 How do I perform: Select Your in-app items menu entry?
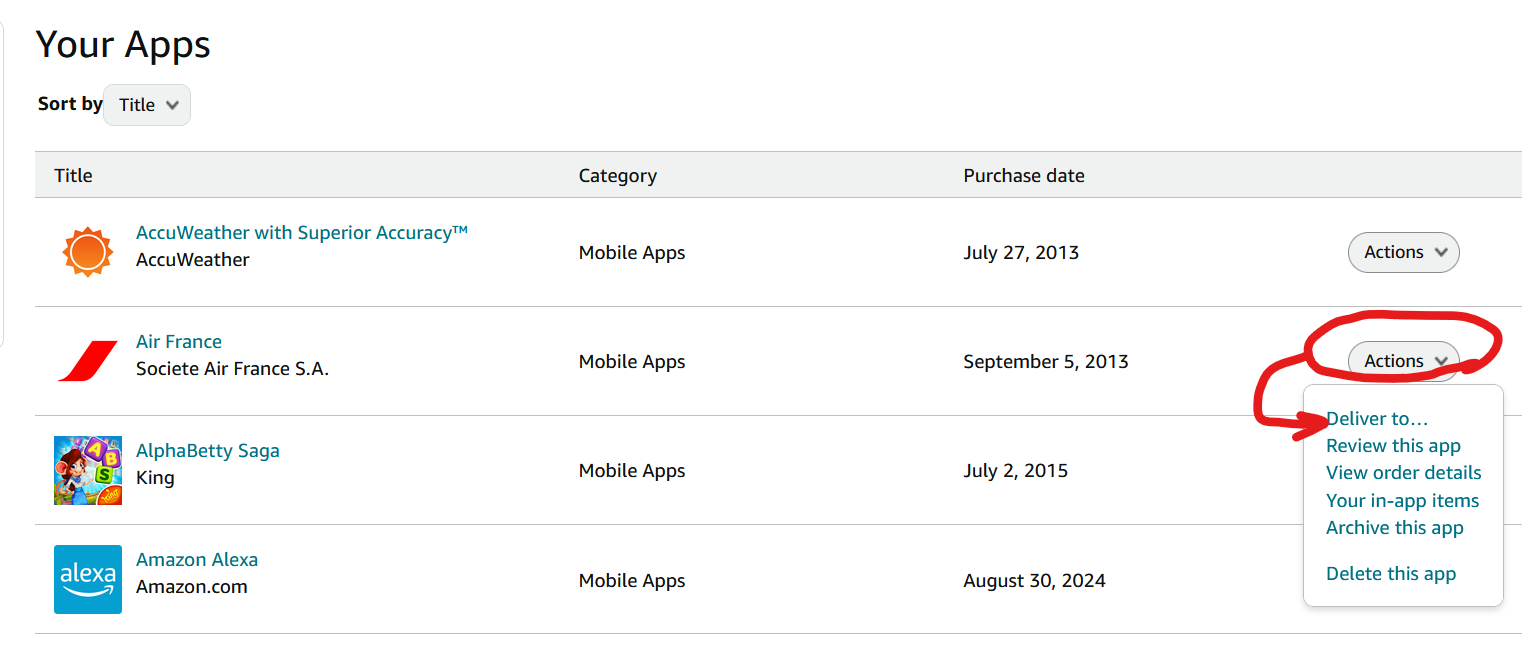pos(1402,500)
